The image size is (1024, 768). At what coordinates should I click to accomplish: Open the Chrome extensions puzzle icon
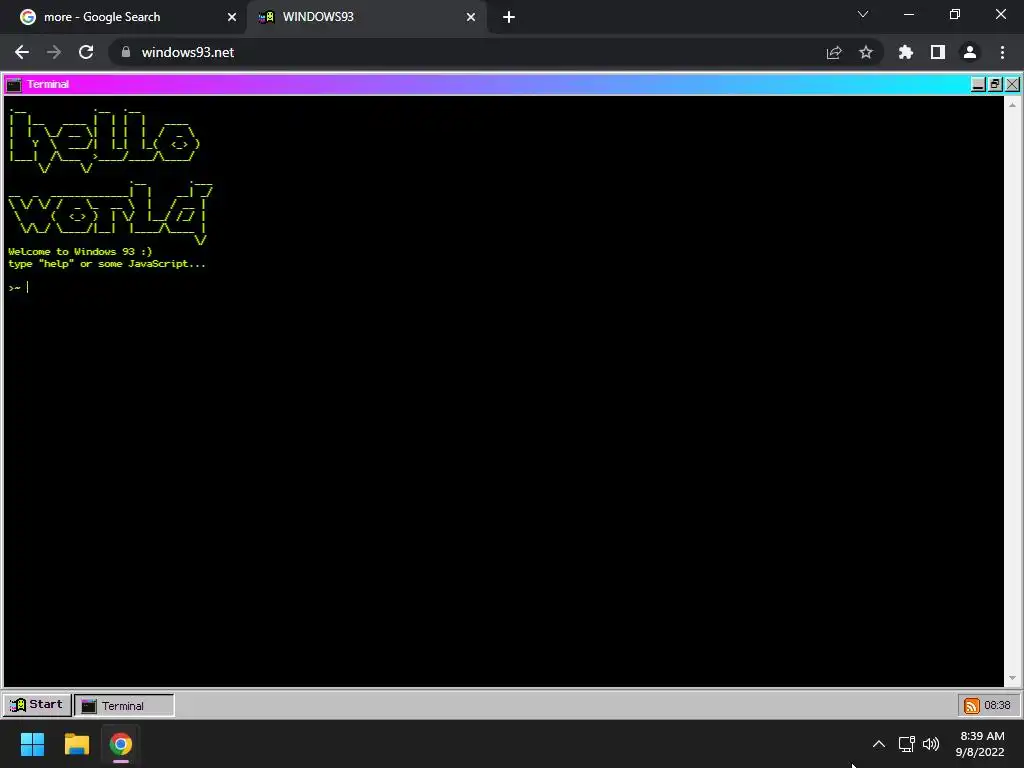click(x=906, y=52)
